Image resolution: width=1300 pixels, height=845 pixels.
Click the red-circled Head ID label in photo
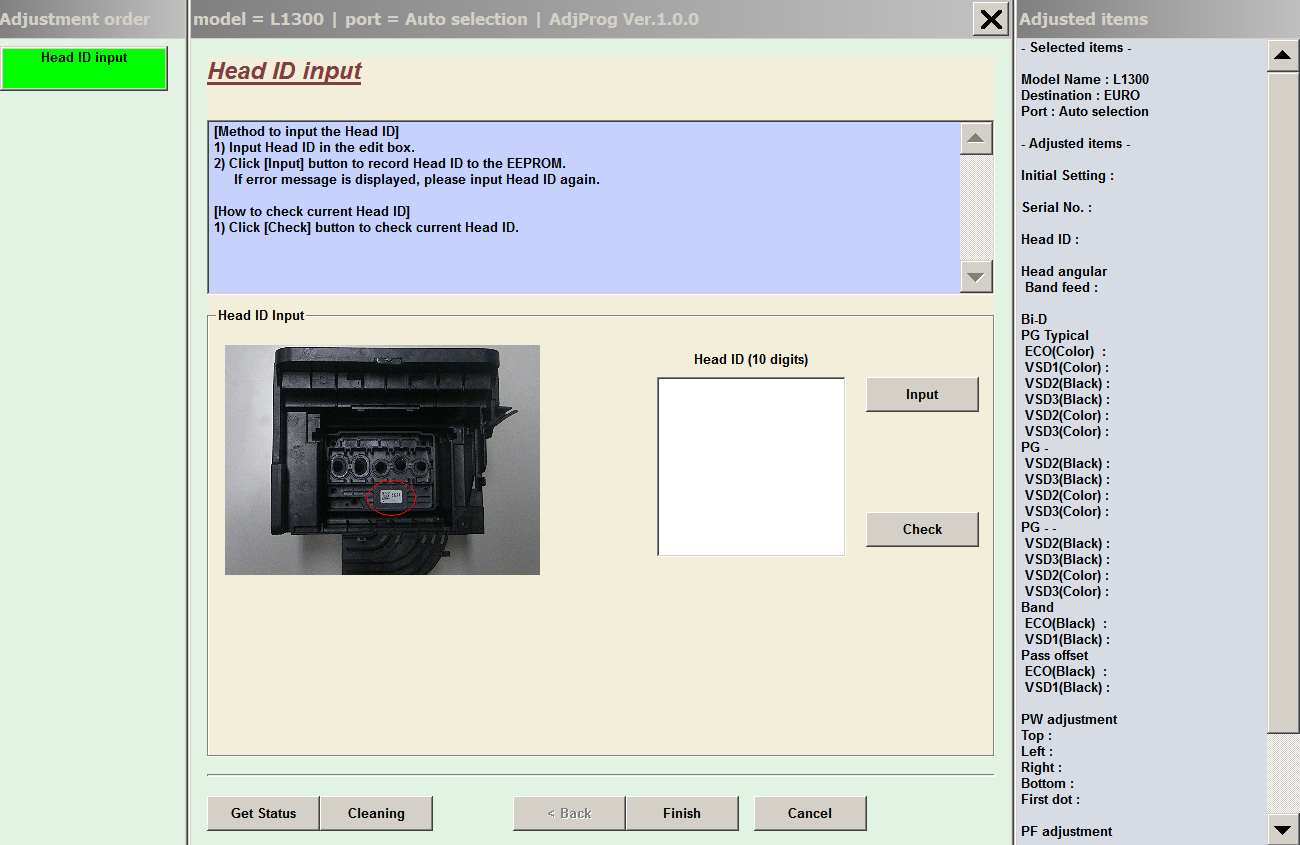coord(390,497)
